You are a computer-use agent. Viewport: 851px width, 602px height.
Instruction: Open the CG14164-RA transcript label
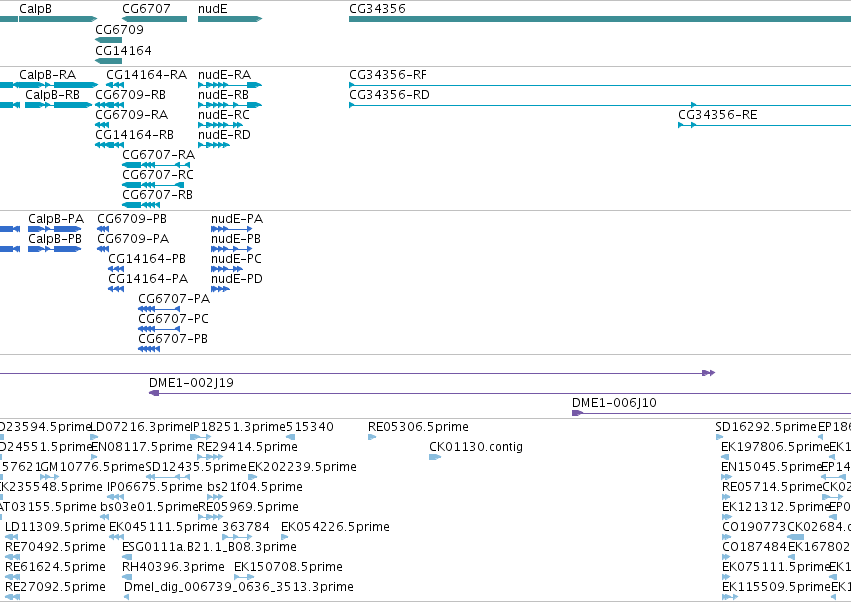point(147,74)
